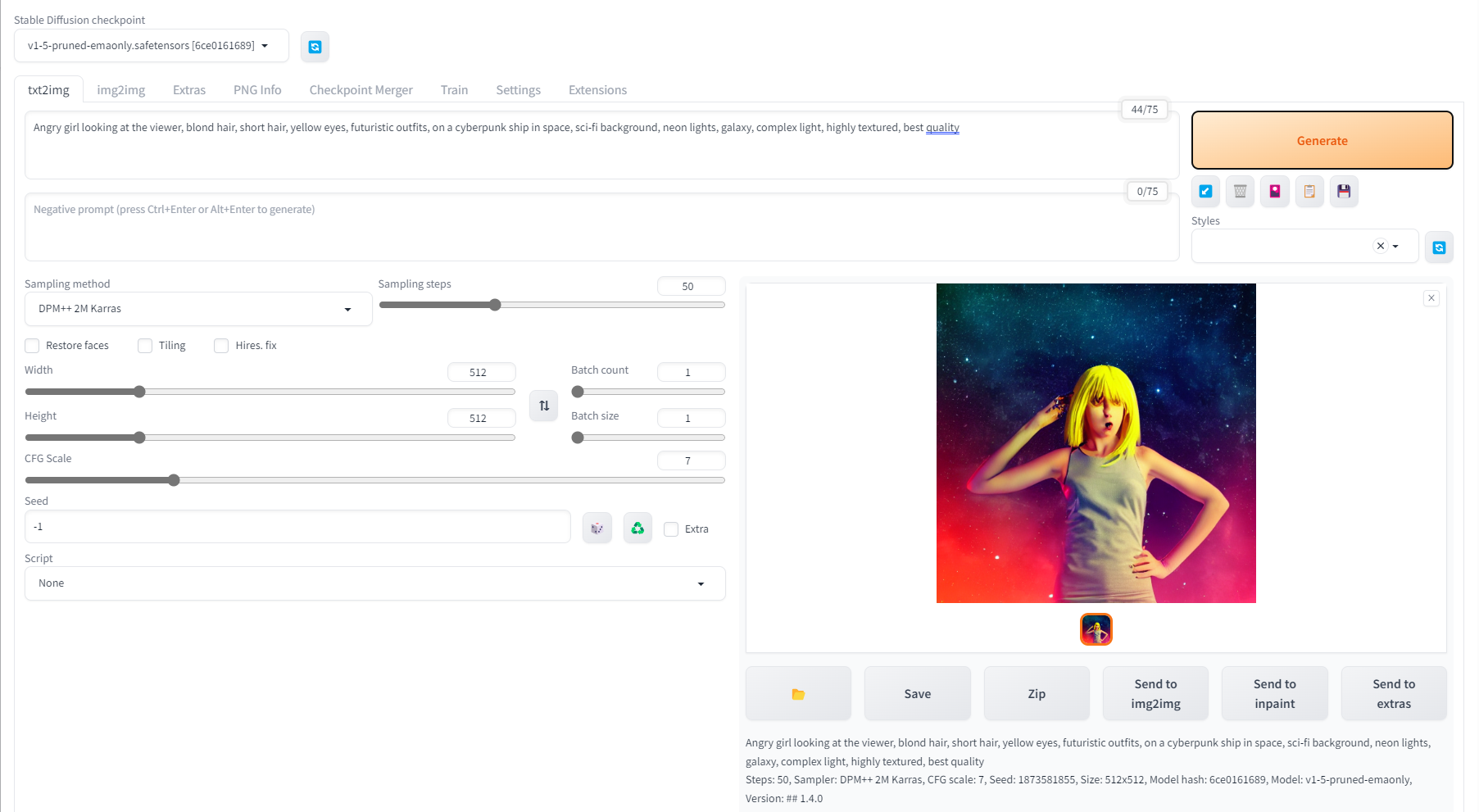
Task: Click the green recycle reuse seed icon
Action: coord(637,528)
